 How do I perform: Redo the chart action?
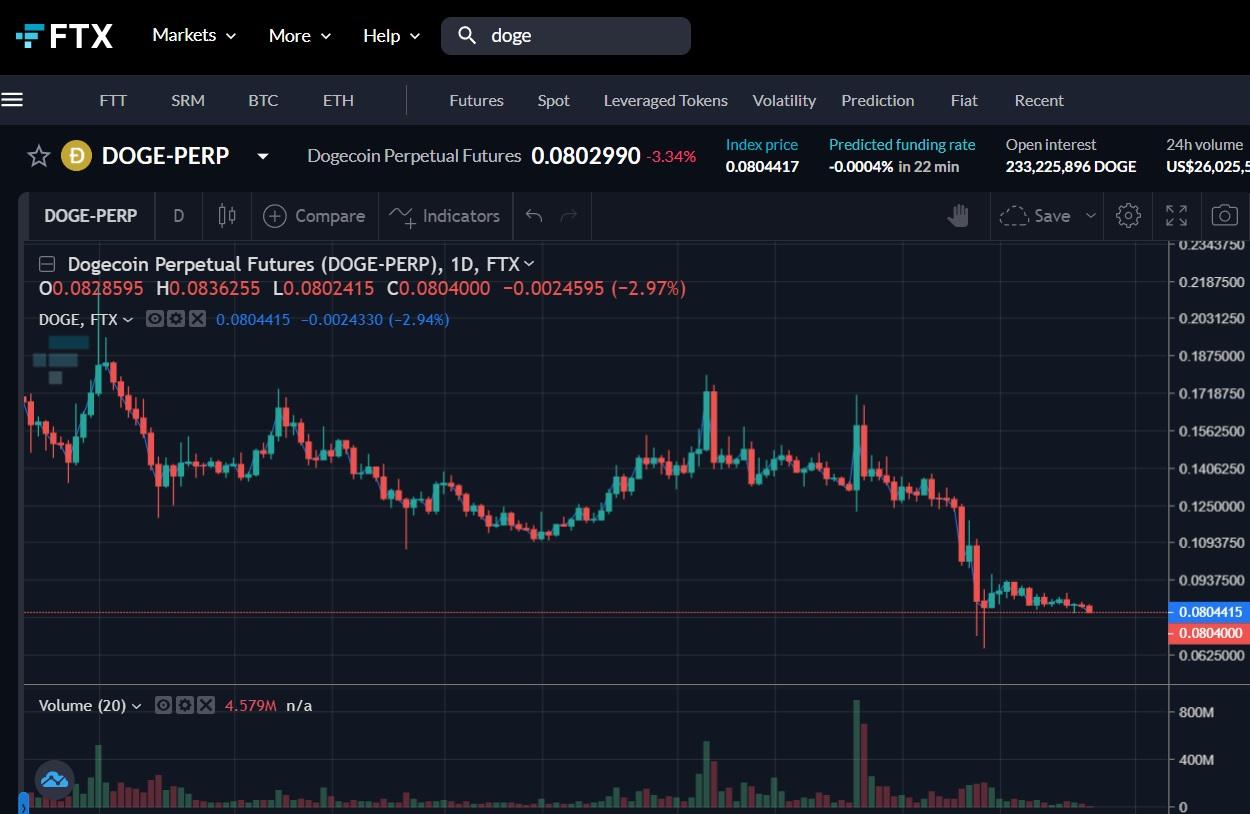pyautogui.click(x=569, y=216)
